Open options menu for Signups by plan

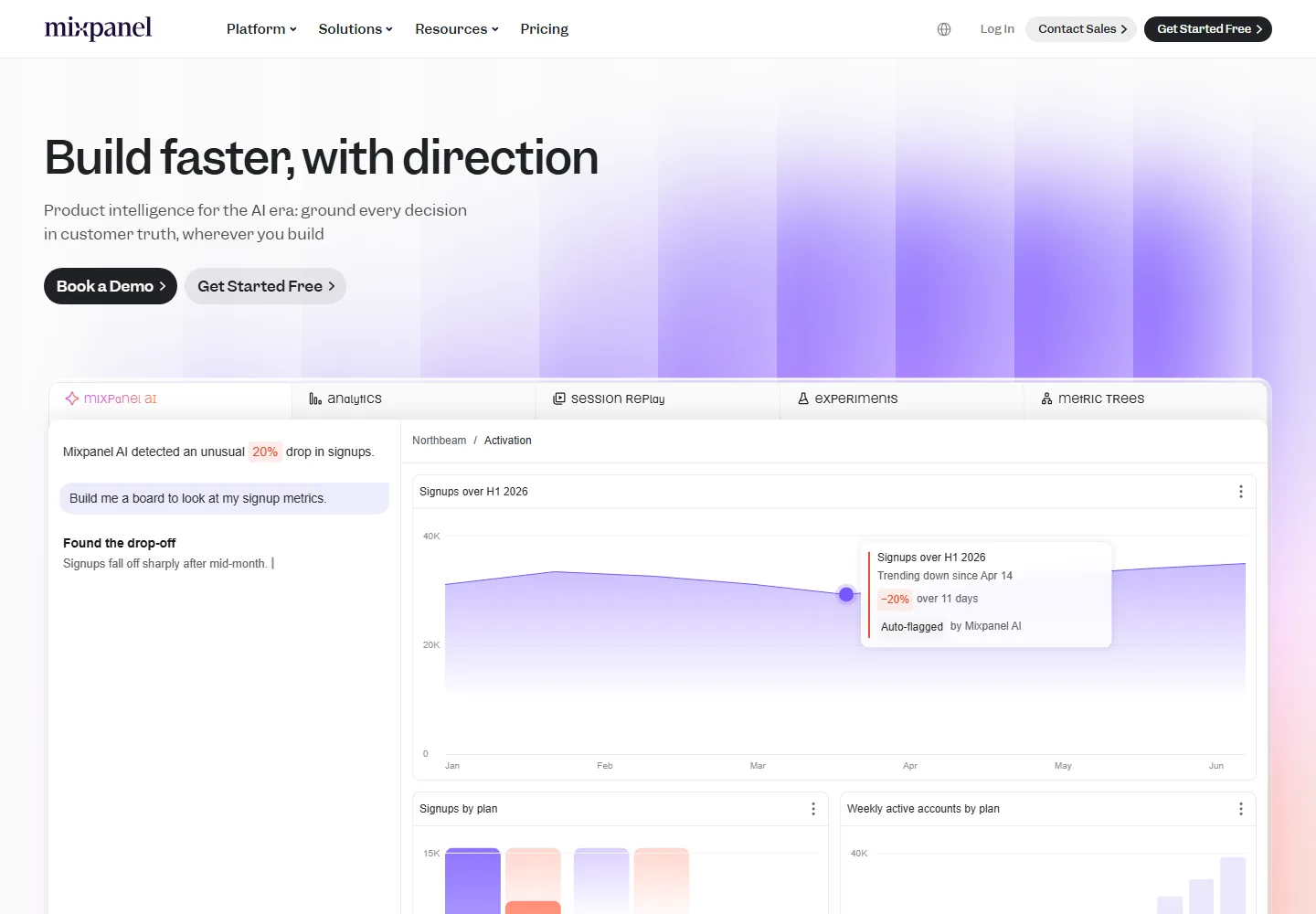click(813, 809)
